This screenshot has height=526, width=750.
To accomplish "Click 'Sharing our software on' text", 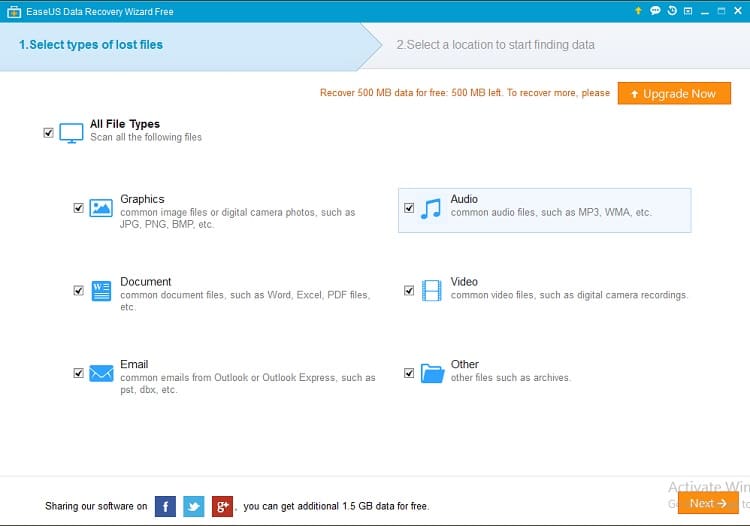I will (96, 506).
